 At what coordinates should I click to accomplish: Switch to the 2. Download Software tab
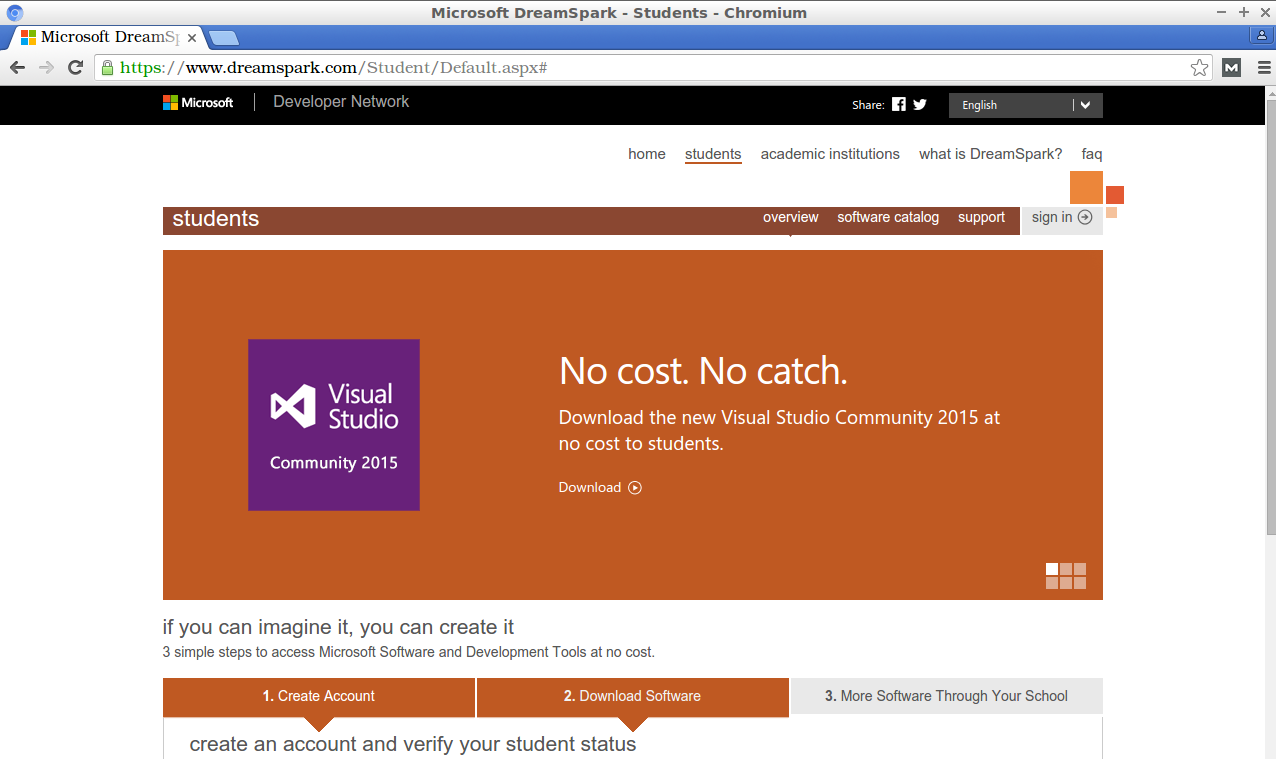[x=632, y=696]
